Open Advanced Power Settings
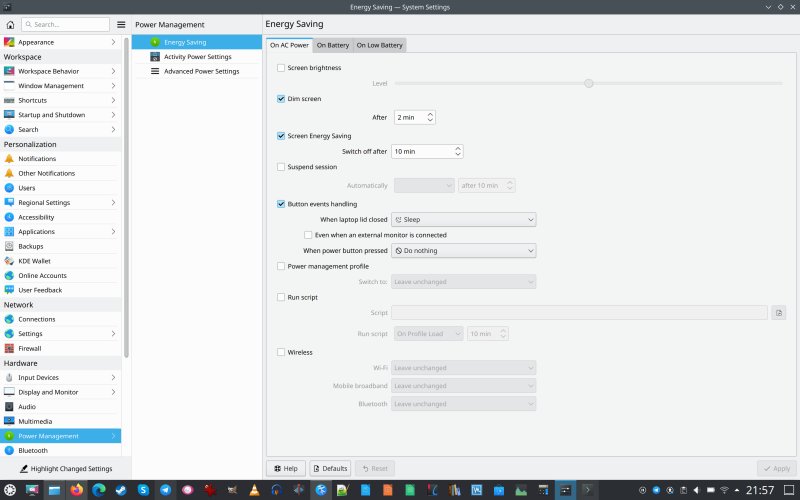Viewport: 800px width, 500px height. tap(201, 71)
